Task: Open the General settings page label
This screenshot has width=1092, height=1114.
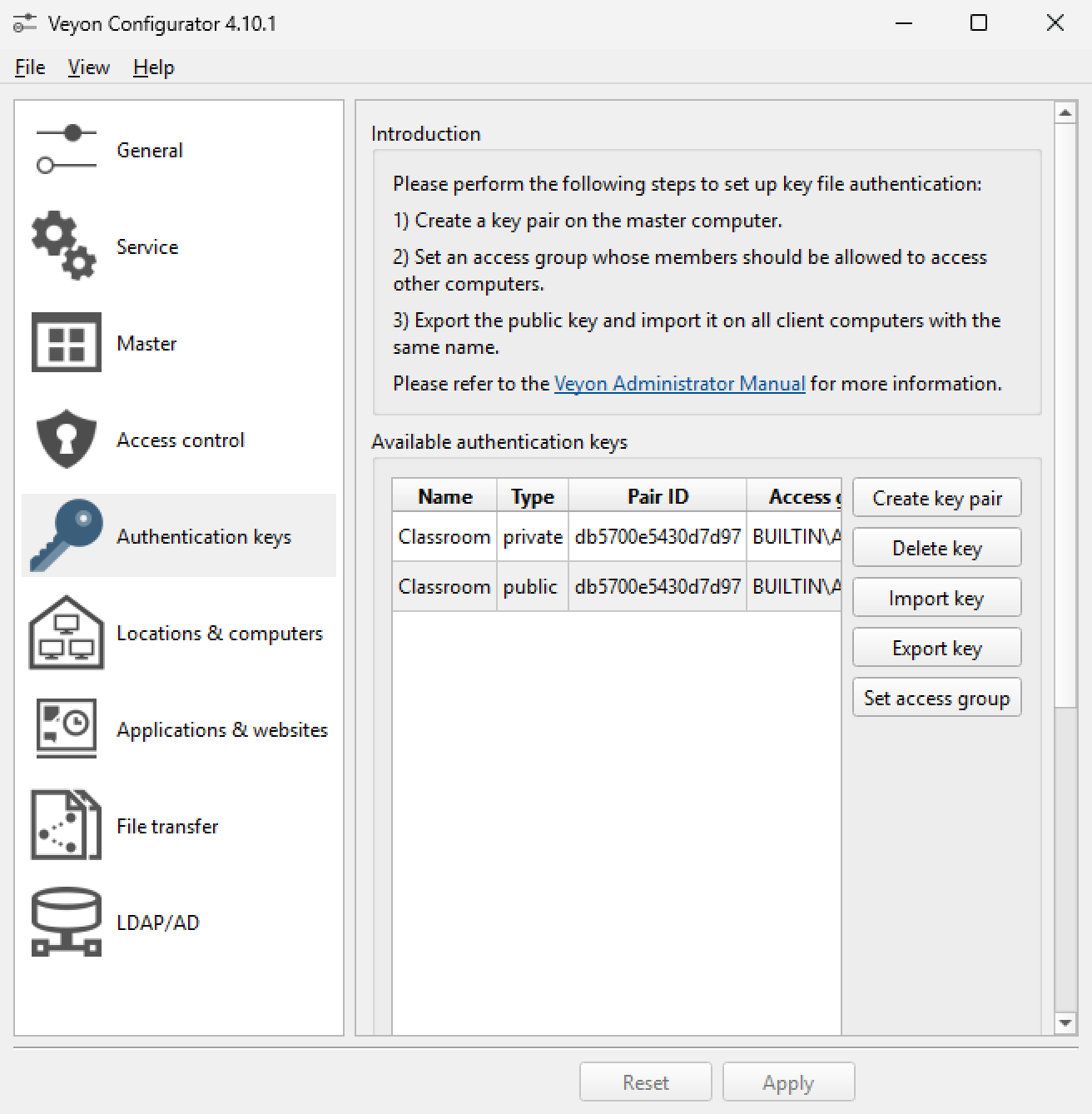Action: [150, 151]
